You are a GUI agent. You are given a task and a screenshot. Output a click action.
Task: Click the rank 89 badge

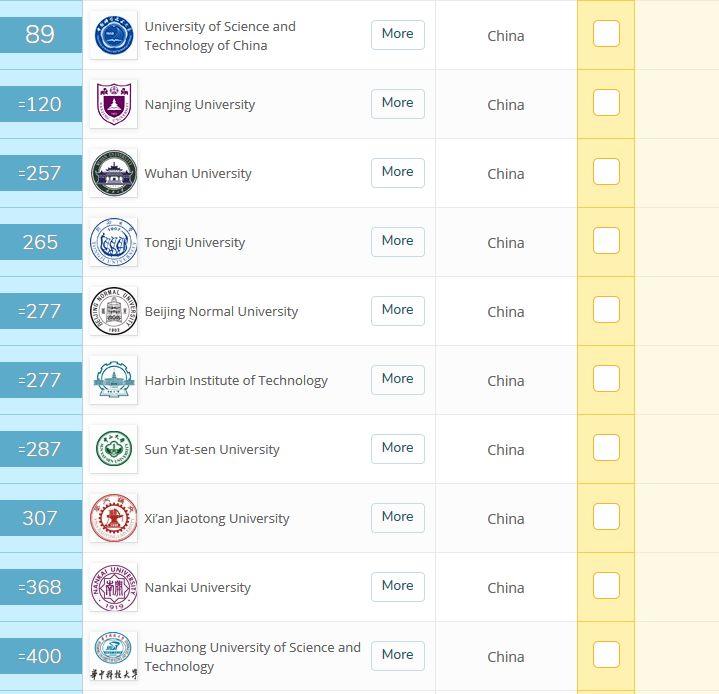pyautogui.click(x=40, y=35)
